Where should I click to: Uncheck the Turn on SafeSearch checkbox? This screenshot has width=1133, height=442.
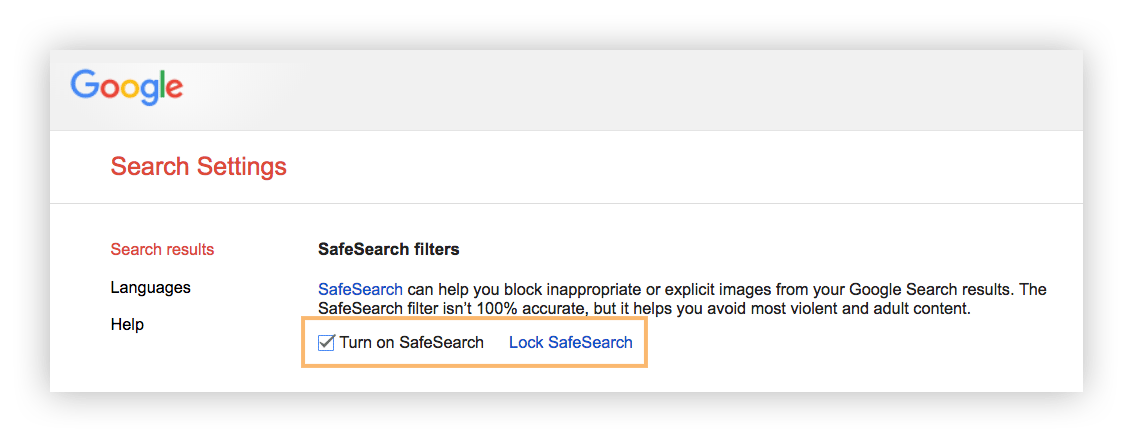[326, 342]
